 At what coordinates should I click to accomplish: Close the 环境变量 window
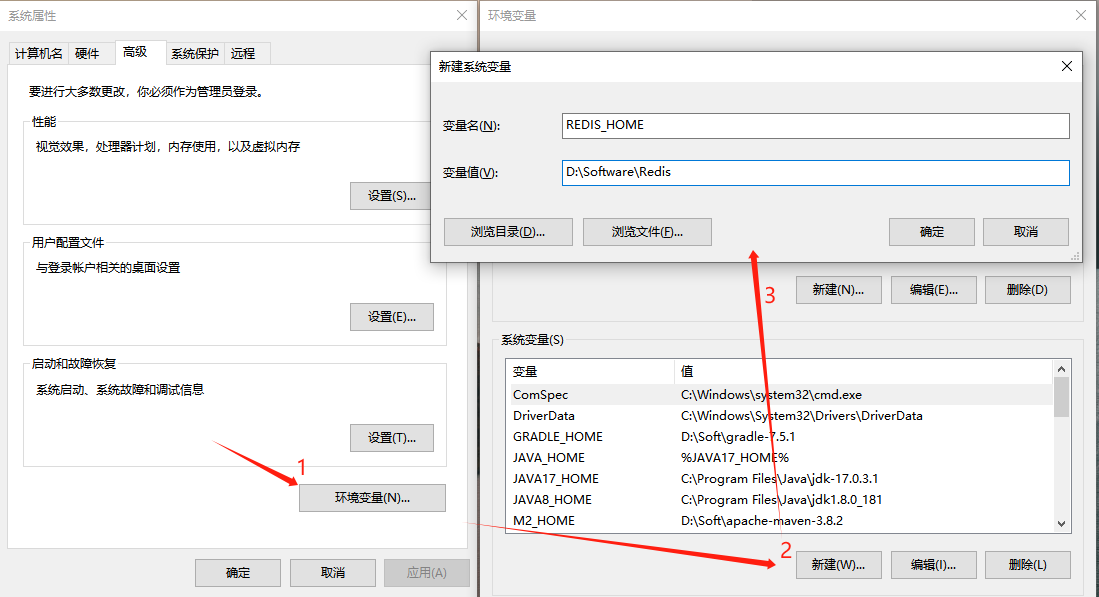point(1081,15)
